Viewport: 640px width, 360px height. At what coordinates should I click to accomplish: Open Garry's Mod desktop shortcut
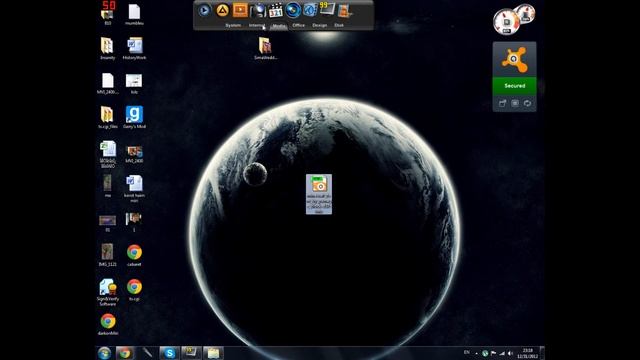click(x=134, y=118)
